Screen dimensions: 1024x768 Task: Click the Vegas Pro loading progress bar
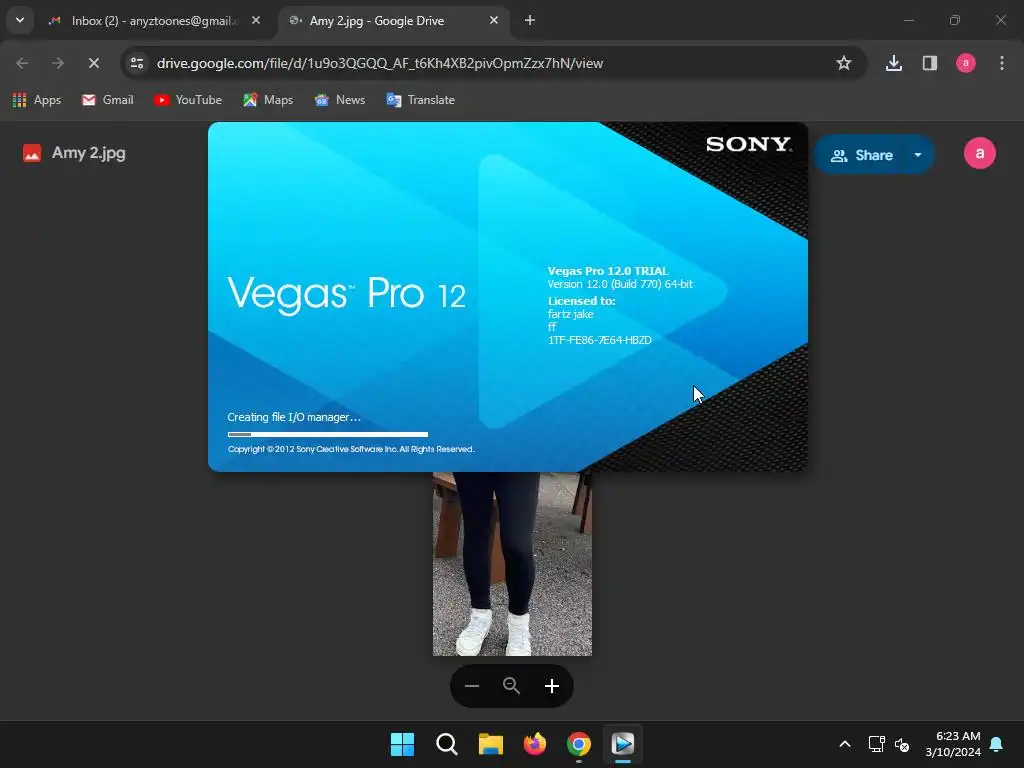tap(328, 434)
